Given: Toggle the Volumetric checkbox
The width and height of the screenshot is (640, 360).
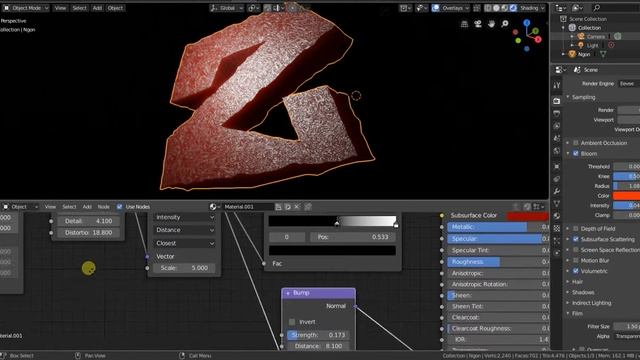Looking at the screenshot, I should 576,271.
